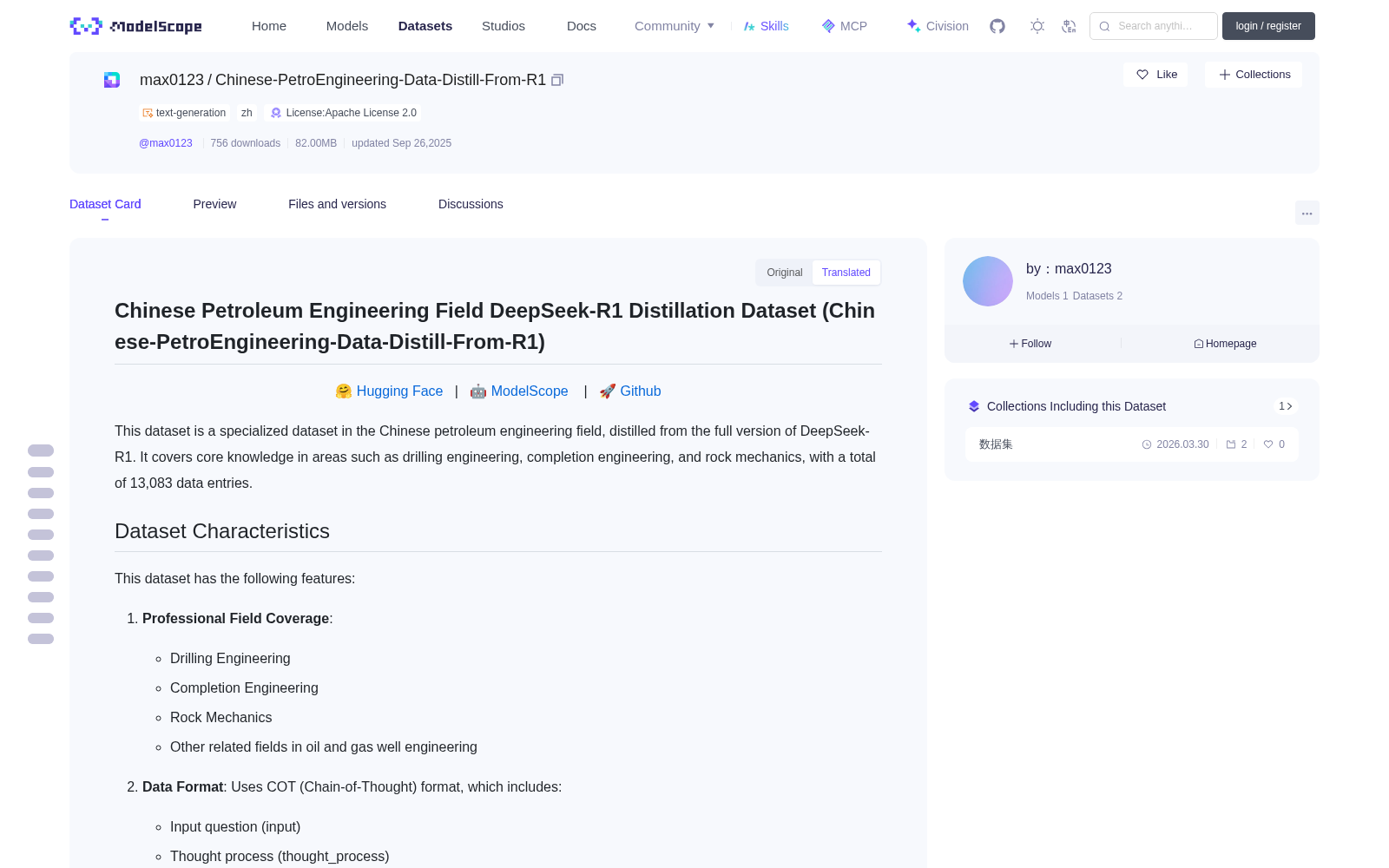Click 'Datasets 2' count text
This screenshot has width=1389, height=868.
click(x=1097, y=296)
